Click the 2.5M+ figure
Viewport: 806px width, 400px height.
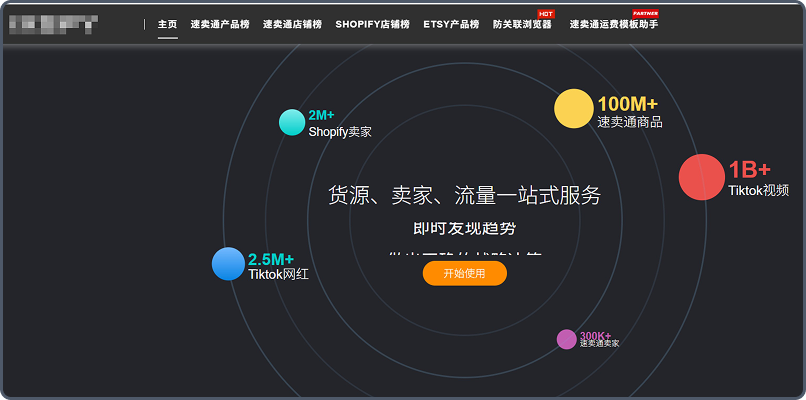point(271,259)
